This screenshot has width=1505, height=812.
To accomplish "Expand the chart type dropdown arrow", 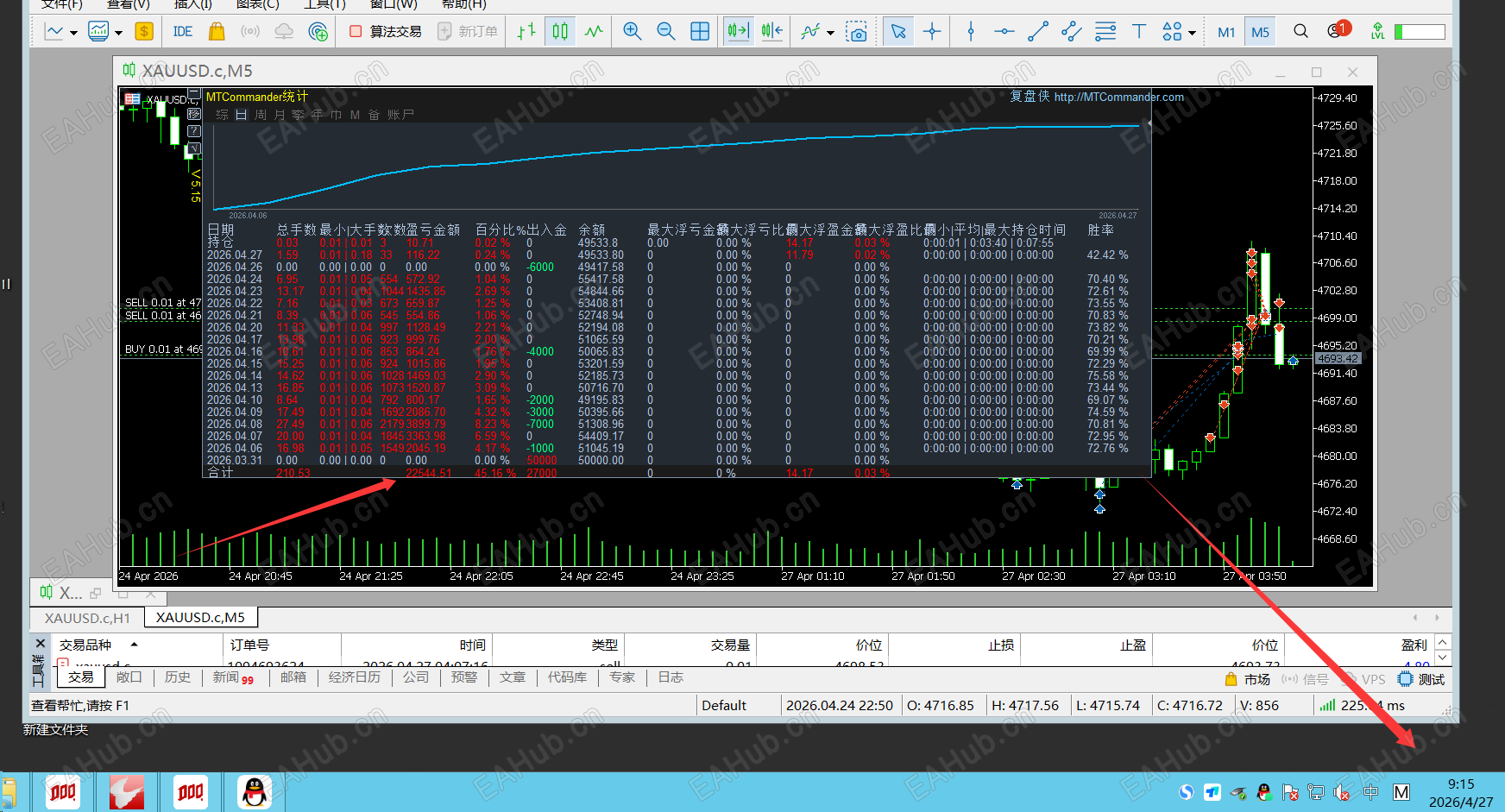I will [x=73, y=33].
